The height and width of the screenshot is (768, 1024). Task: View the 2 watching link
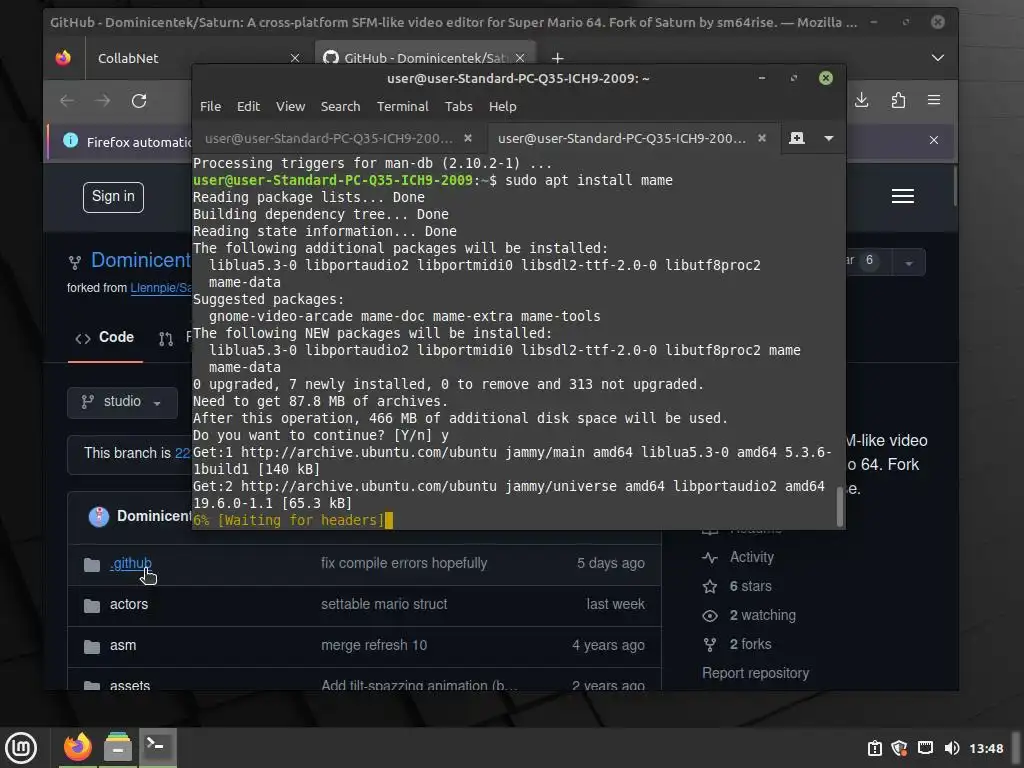[762, 615]
